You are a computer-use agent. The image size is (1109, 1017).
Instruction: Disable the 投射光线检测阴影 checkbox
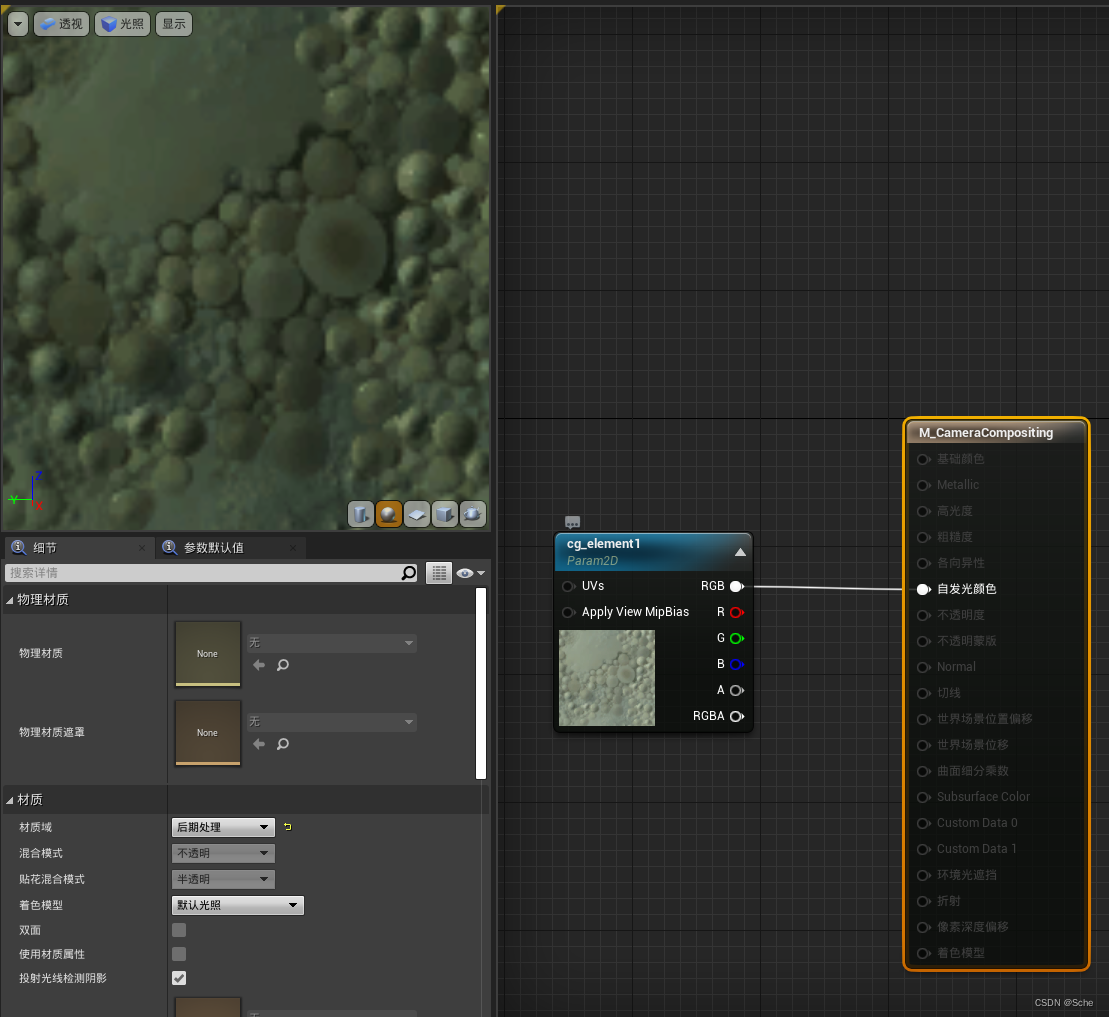pyautogui.click(x=178, y=978)
